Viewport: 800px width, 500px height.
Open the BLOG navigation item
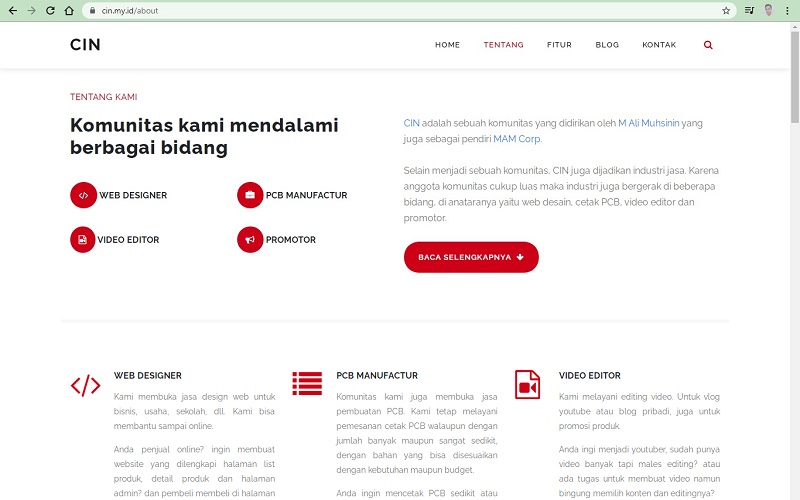(607, 45)
